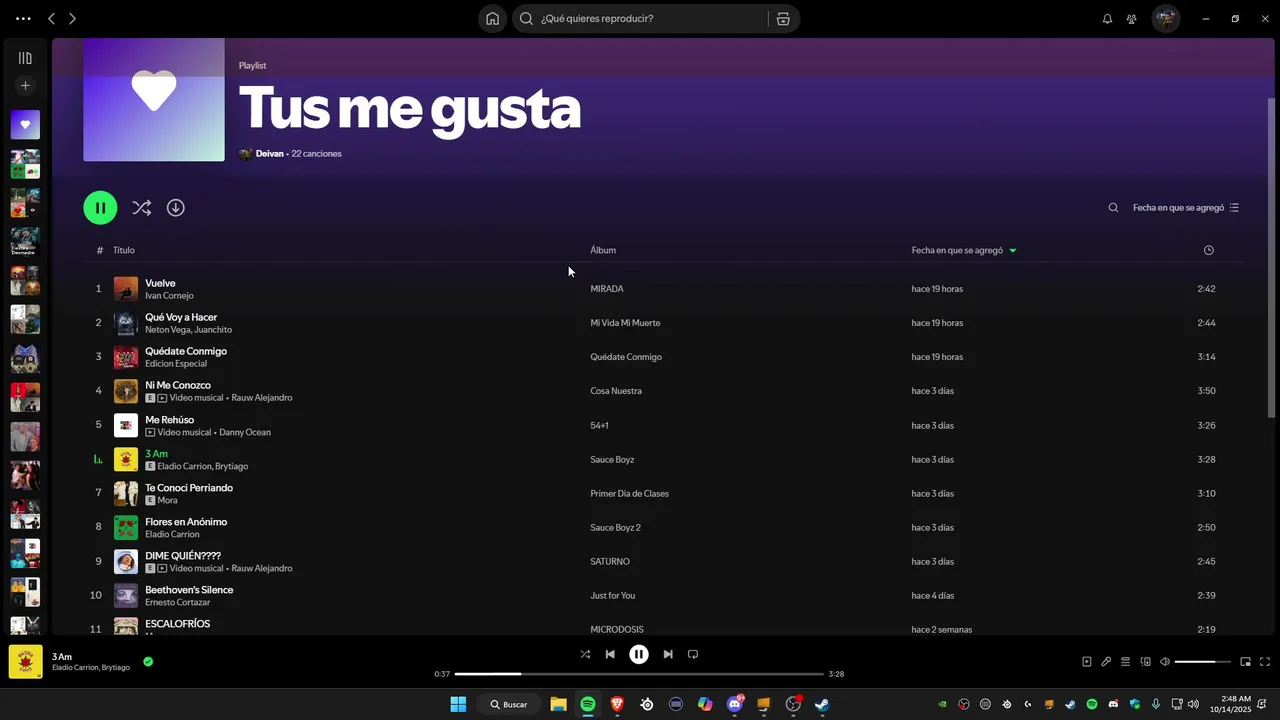The image size is (1280, 720).
Task: Click the Vuelve album cover thumbnail
Action: (x=126, y=289)
